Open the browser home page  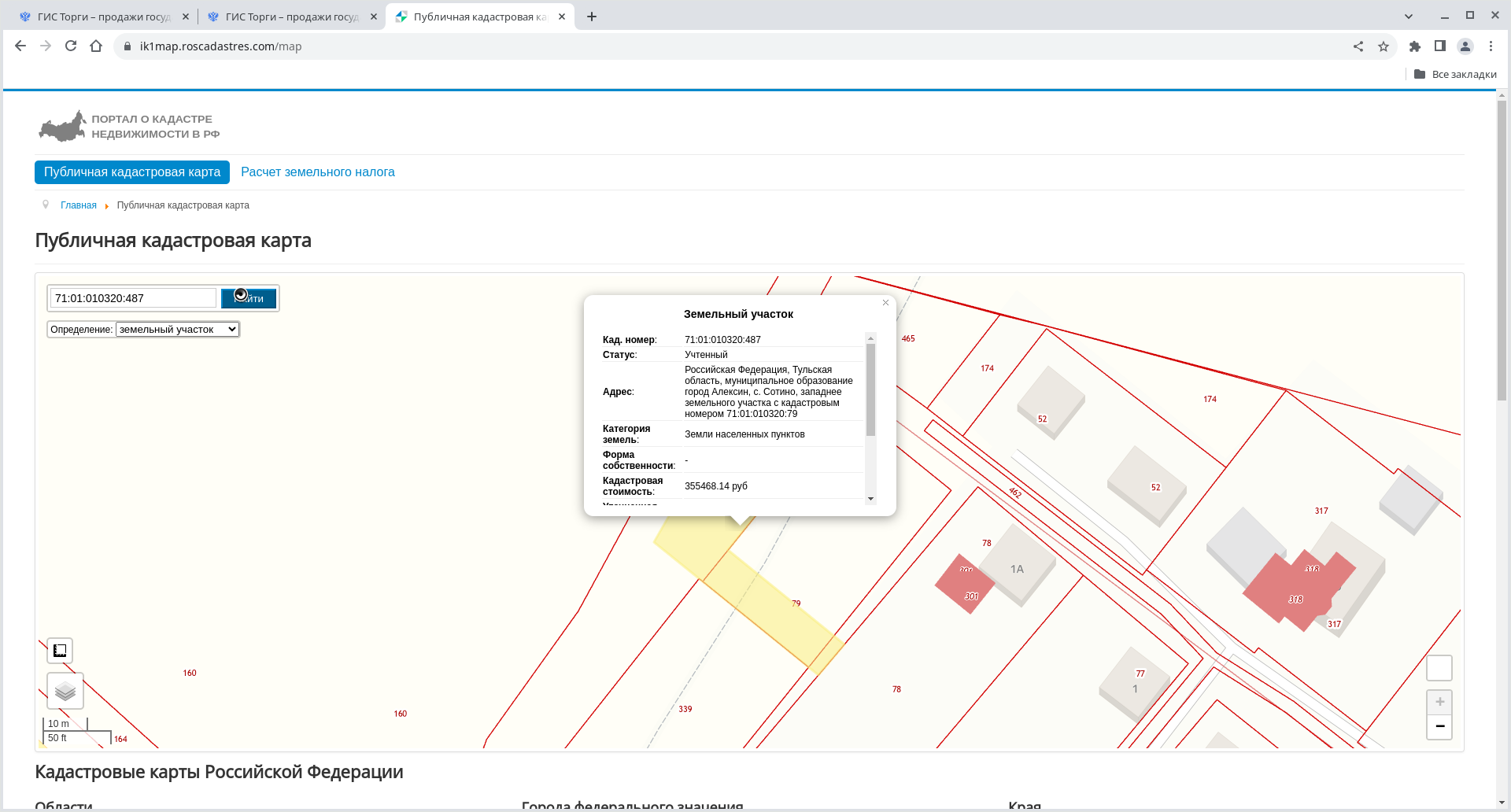[x=96, y=46]
